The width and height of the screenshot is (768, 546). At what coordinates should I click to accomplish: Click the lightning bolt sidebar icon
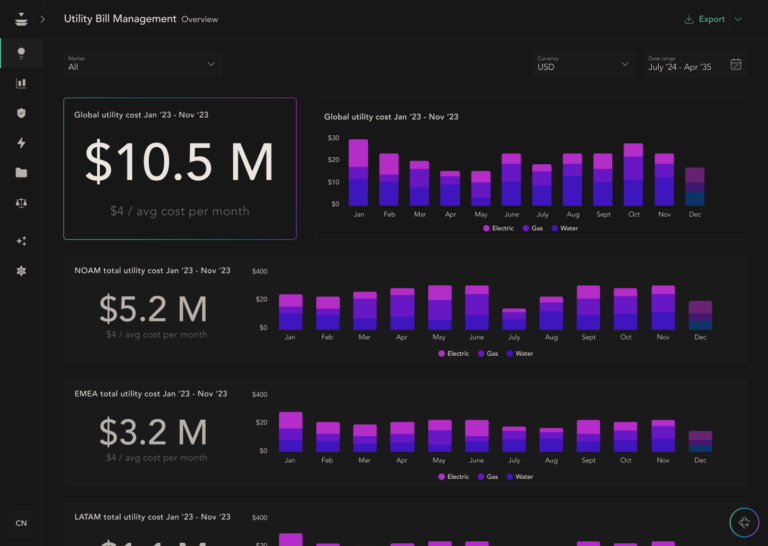(x=21, y=143)
